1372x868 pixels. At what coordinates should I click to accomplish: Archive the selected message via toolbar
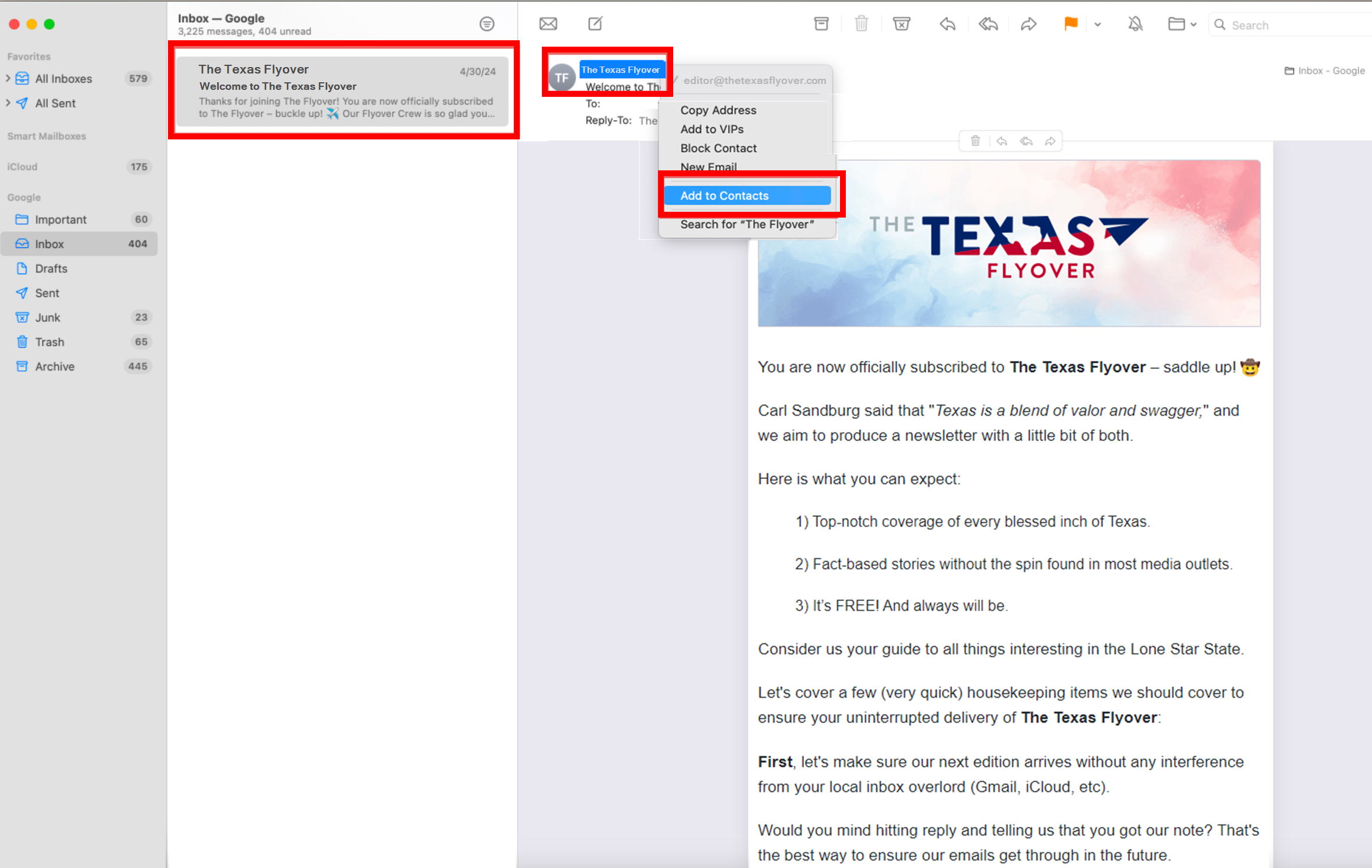(x=821, y=24)
